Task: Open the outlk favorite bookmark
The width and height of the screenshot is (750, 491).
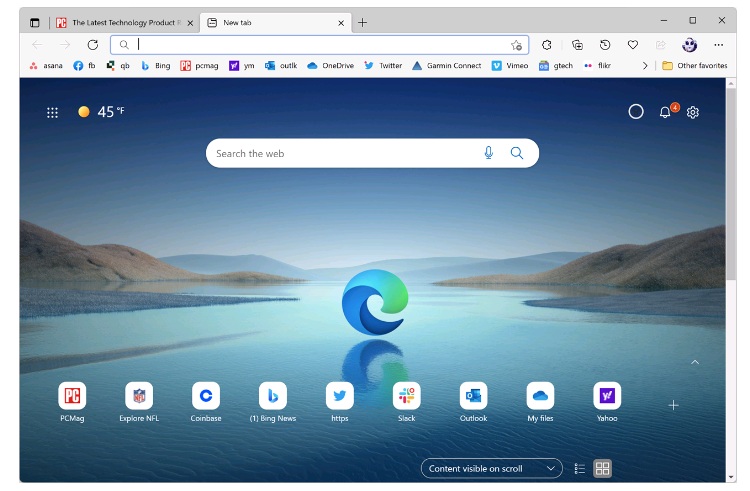Action: click(281, 66)
